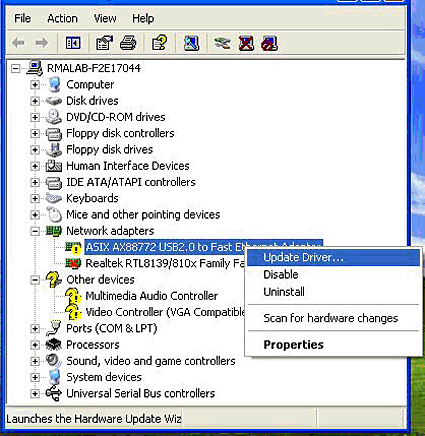Select the Ports (COM & LPT) label
425x436 pixels.
point(112,328)
